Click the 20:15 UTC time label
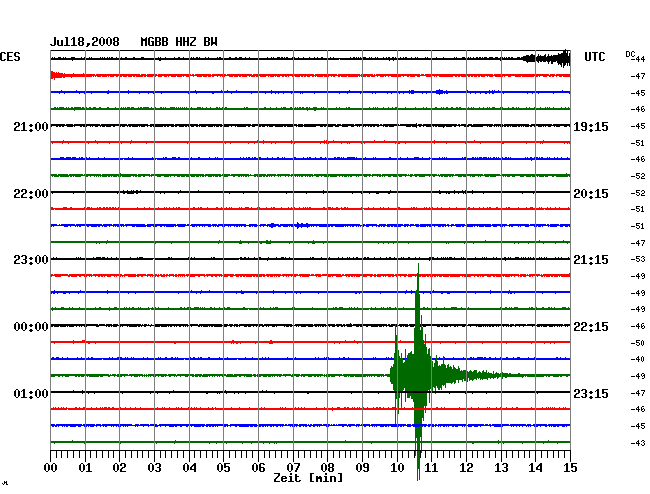Viewport: 650px width, 494px height. pyautogui.click(x=591, y=194)
